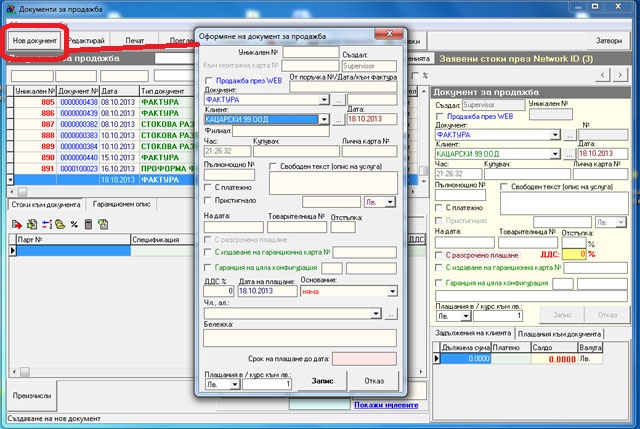Screen dimensions: 640x429
Task: Enable С издаване на гаранционна карта № in dialog
Action: (x=208, y=252)
